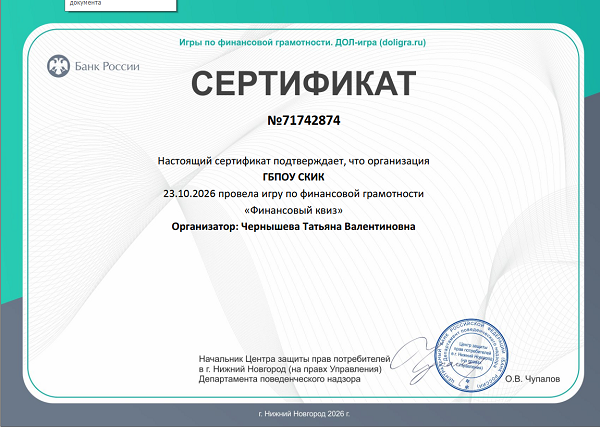Click 'Начальник Центра защиты прав потребителей' line
600x427 pixels.
[294, 359]
